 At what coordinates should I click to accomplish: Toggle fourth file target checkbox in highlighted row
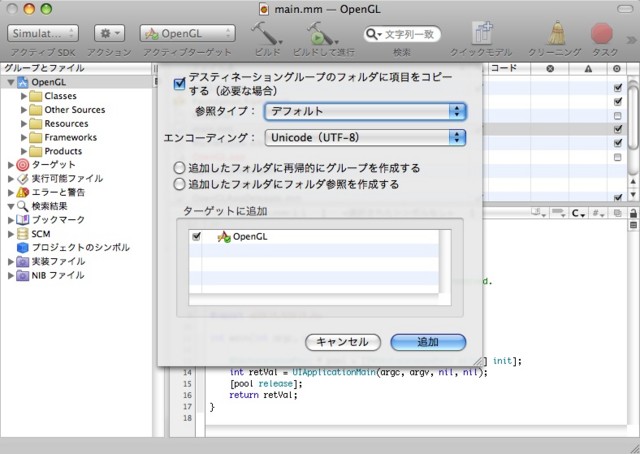[618, 129]
